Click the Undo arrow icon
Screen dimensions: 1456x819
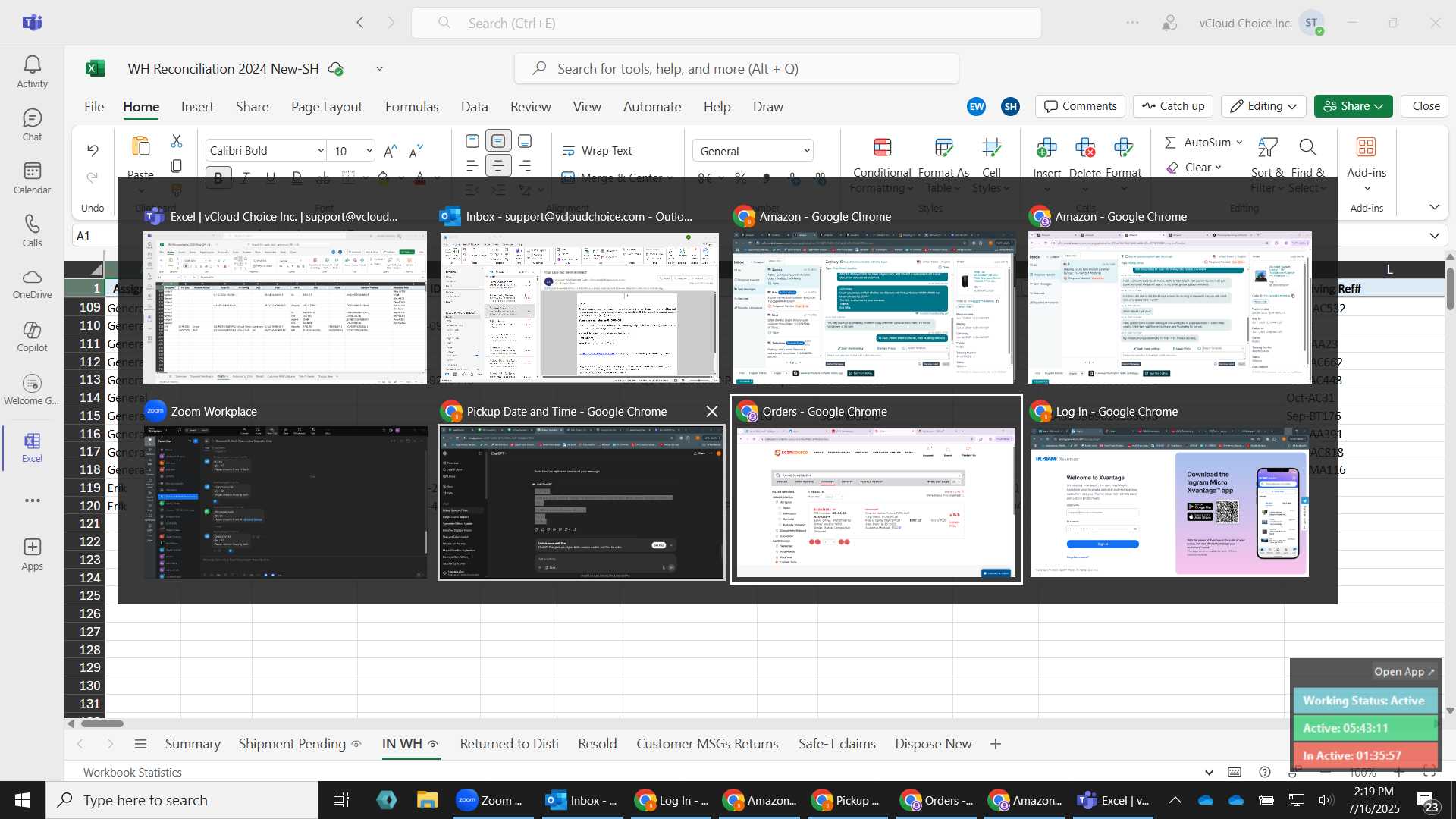[x=93, y=150]
